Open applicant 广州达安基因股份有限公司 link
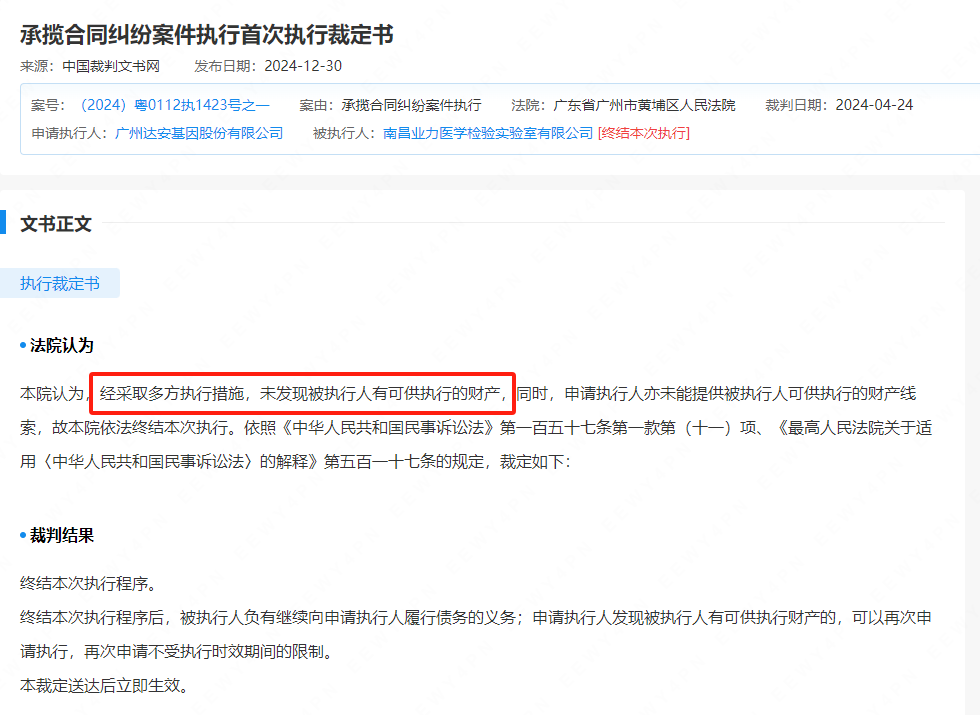Viewport: 980px width, 715px height. point(199,133)
